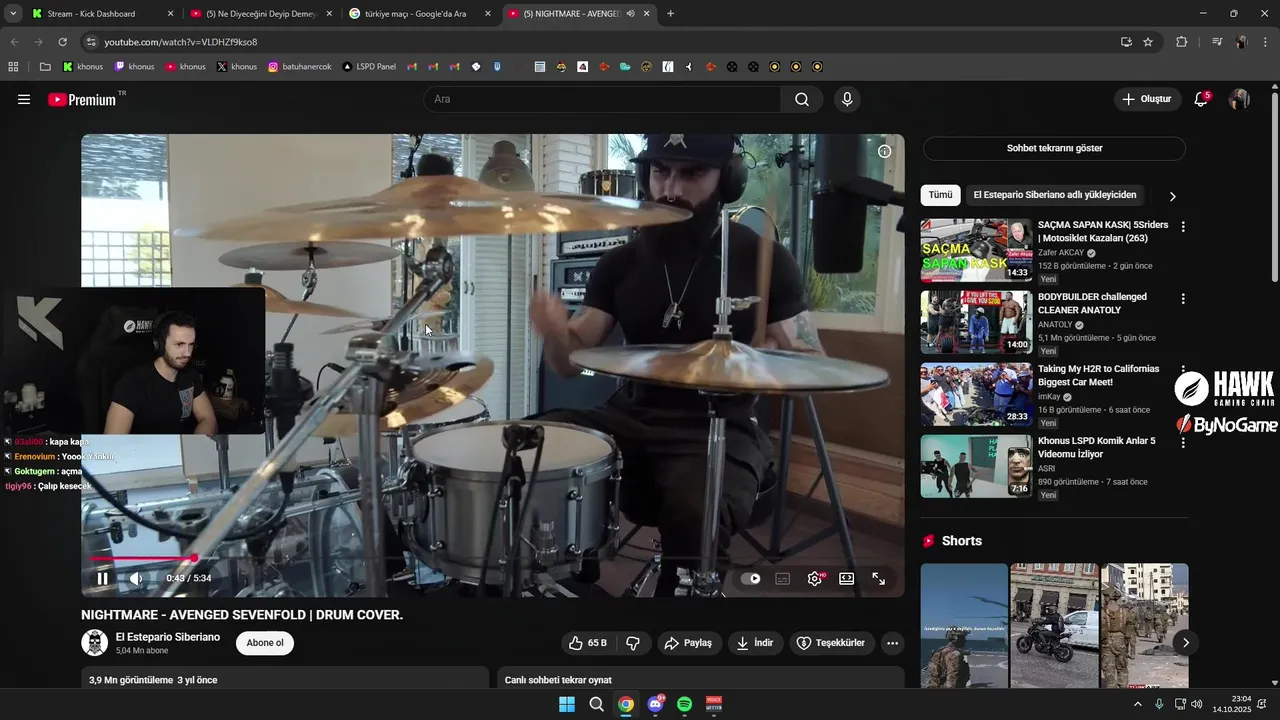Open options for BODYBUILDER ANATOLY video
Viewport: 1280px width, 720px height.
pyautogui.click(x=1183, y=299)
